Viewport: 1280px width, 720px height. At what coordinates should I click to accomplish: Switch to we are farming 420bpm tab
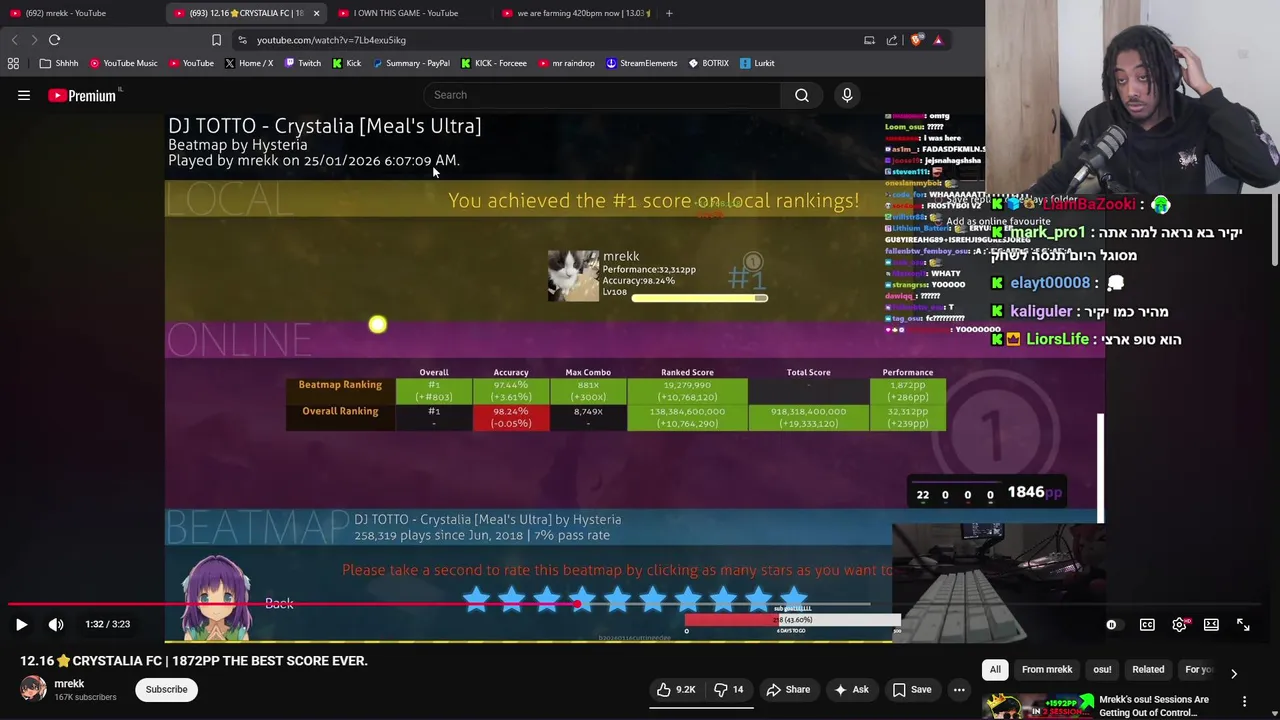point(575,13)
